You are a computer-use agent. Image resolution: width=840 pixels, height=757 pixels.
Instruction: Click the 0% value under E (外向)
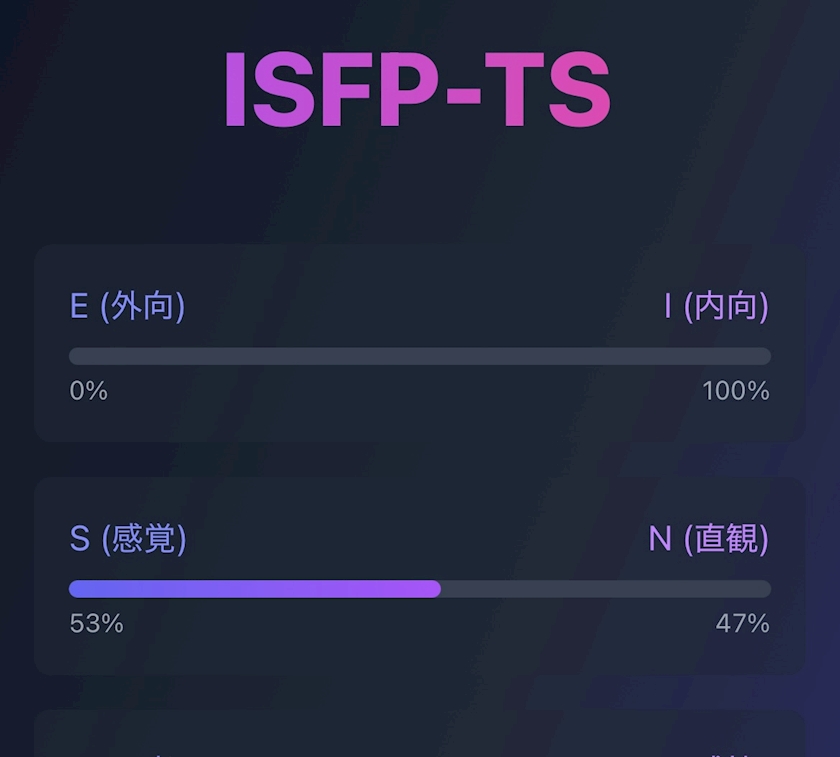(x=88, y=391)
